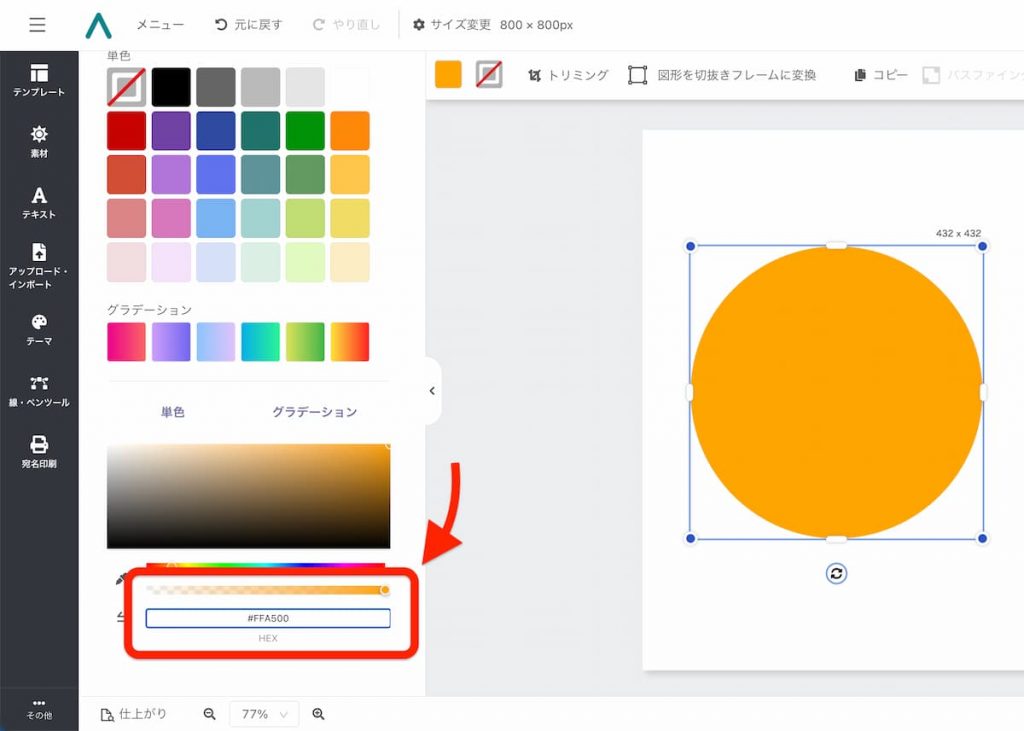This screenshot has width=1024, height=731.
Task: Click the #FFA500 HEX input field
Action: coord(268,619)
